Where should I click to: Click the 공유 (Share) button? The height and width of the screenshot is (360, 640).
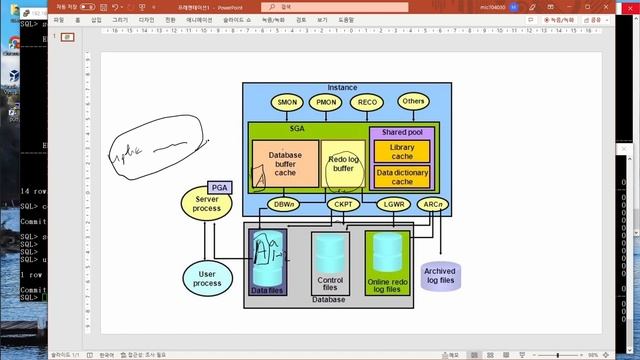(x=592, y=20)
